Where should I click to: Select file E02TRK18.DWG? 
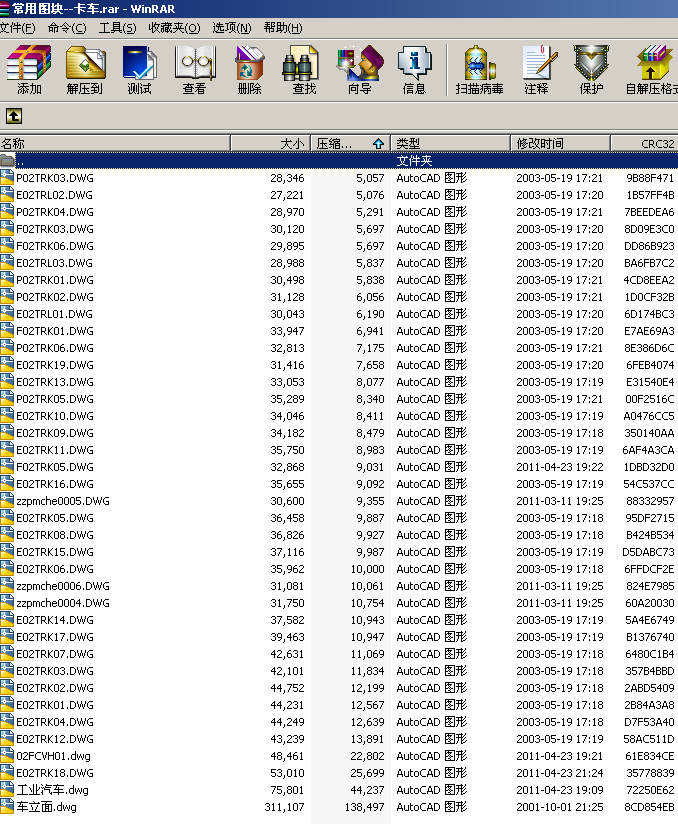click(x=55, y=772)
